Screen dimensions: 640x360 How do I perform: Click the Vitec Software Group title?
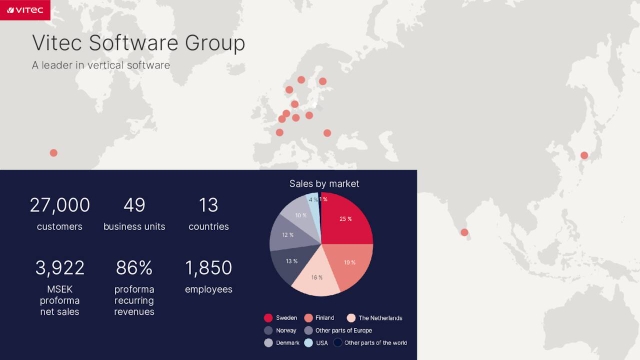tap(138, 43)
